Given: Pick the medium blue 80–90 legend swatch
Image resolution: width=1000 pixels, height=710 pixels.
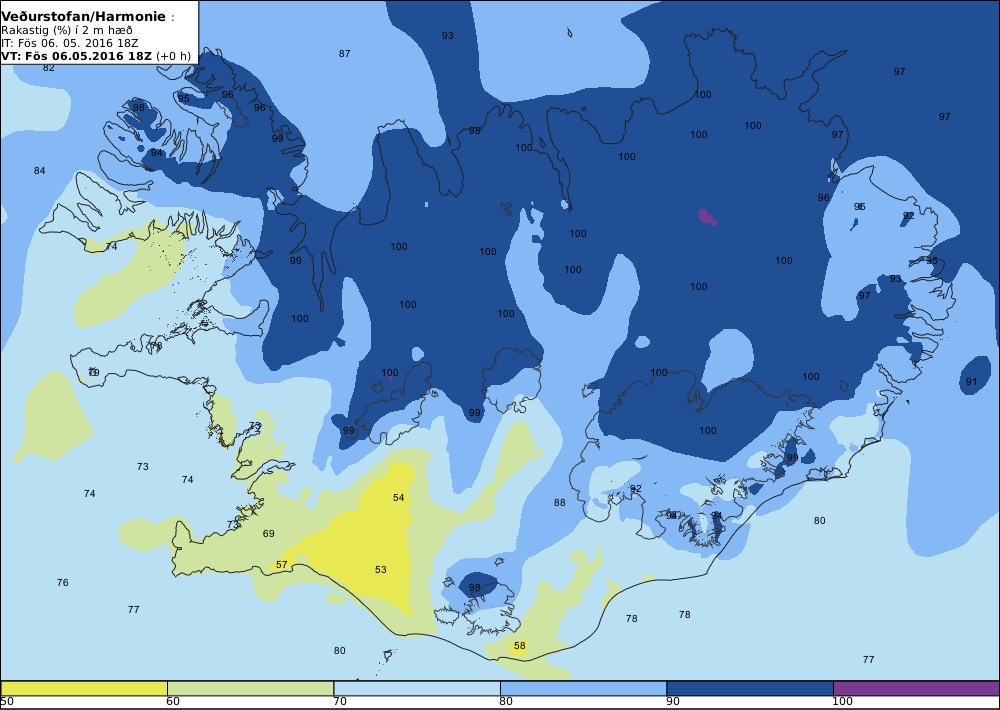Looking at the screenshot, I should (x=584, y=688).
